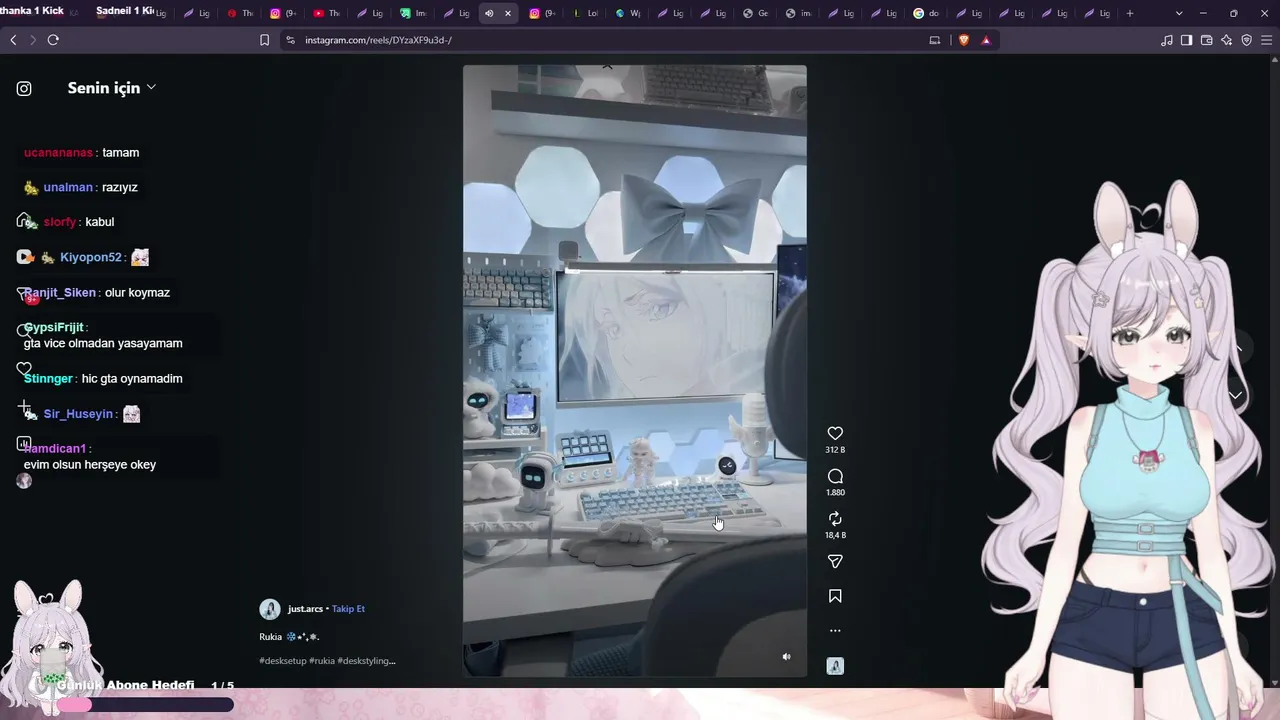
Task: Open the Instagram dashboard chart icon
Action: (24, 443)
